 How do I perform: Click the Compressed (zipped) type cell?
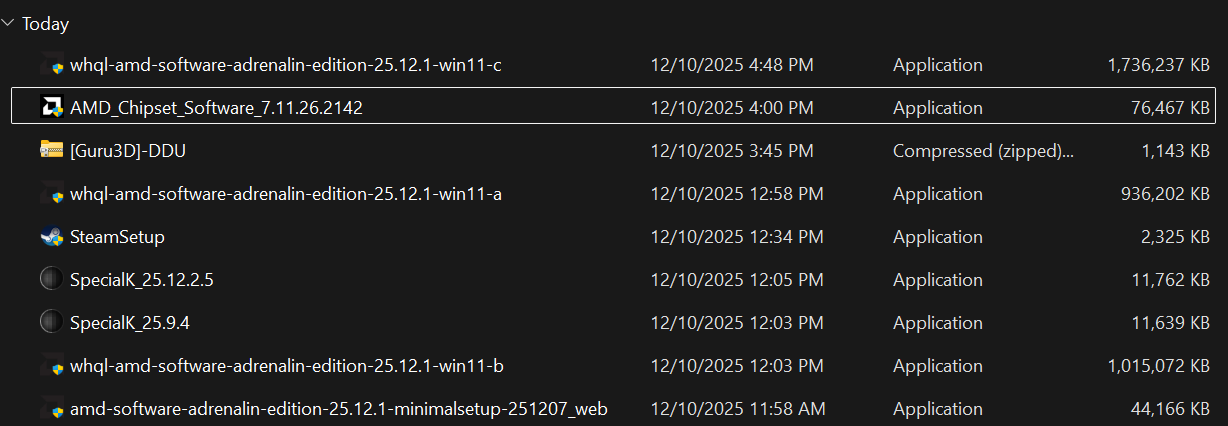point(984,151)
